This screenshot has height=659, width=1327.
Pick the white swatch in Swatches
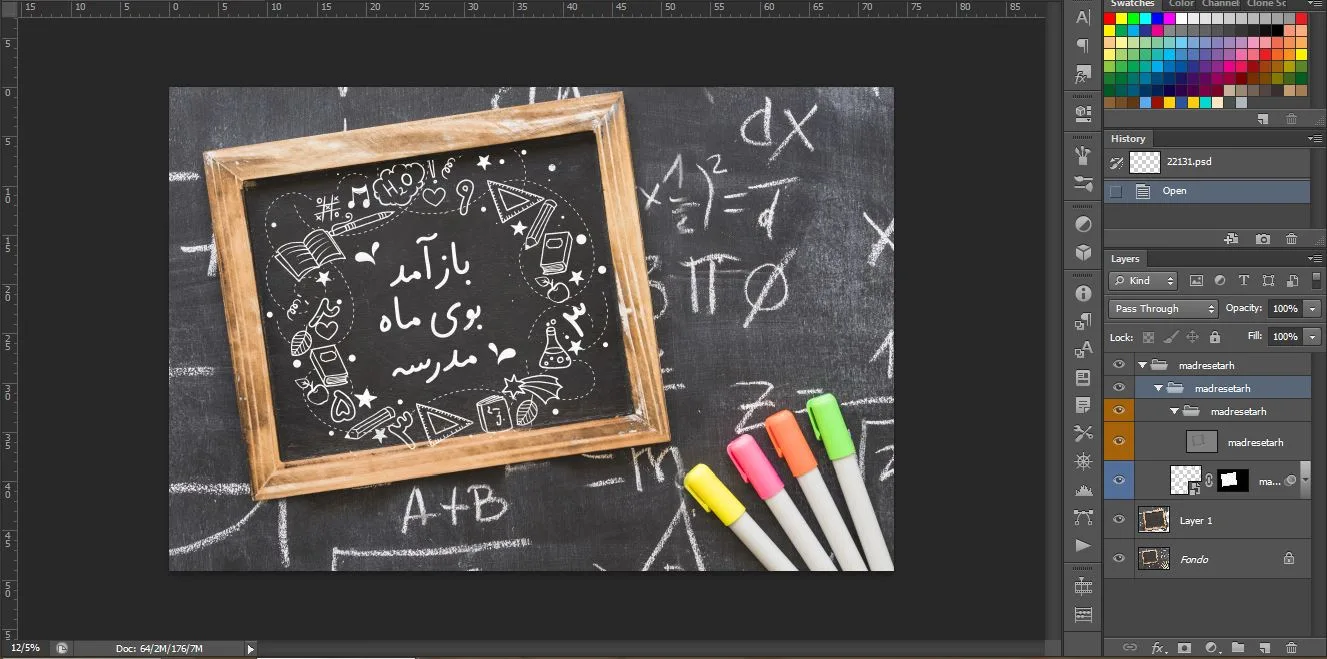[x=1182, y=18]
